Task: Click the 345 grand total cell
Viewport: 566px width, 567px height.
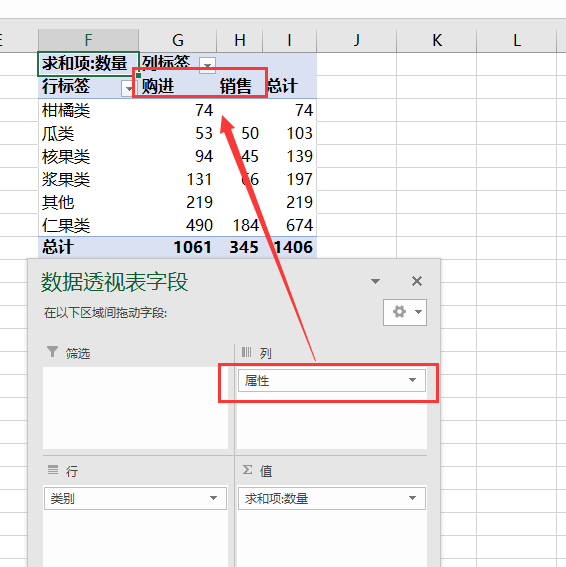Action: [239, 247]
